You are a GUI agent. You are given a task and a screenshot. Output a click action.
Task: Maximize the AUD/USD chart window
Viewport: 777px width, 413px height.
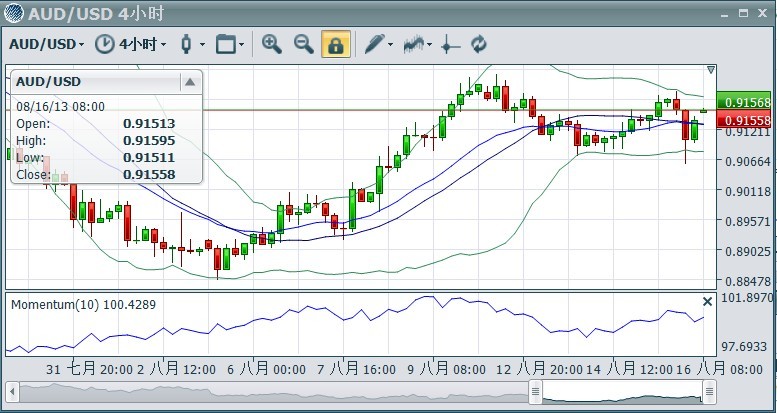[743, 13]
